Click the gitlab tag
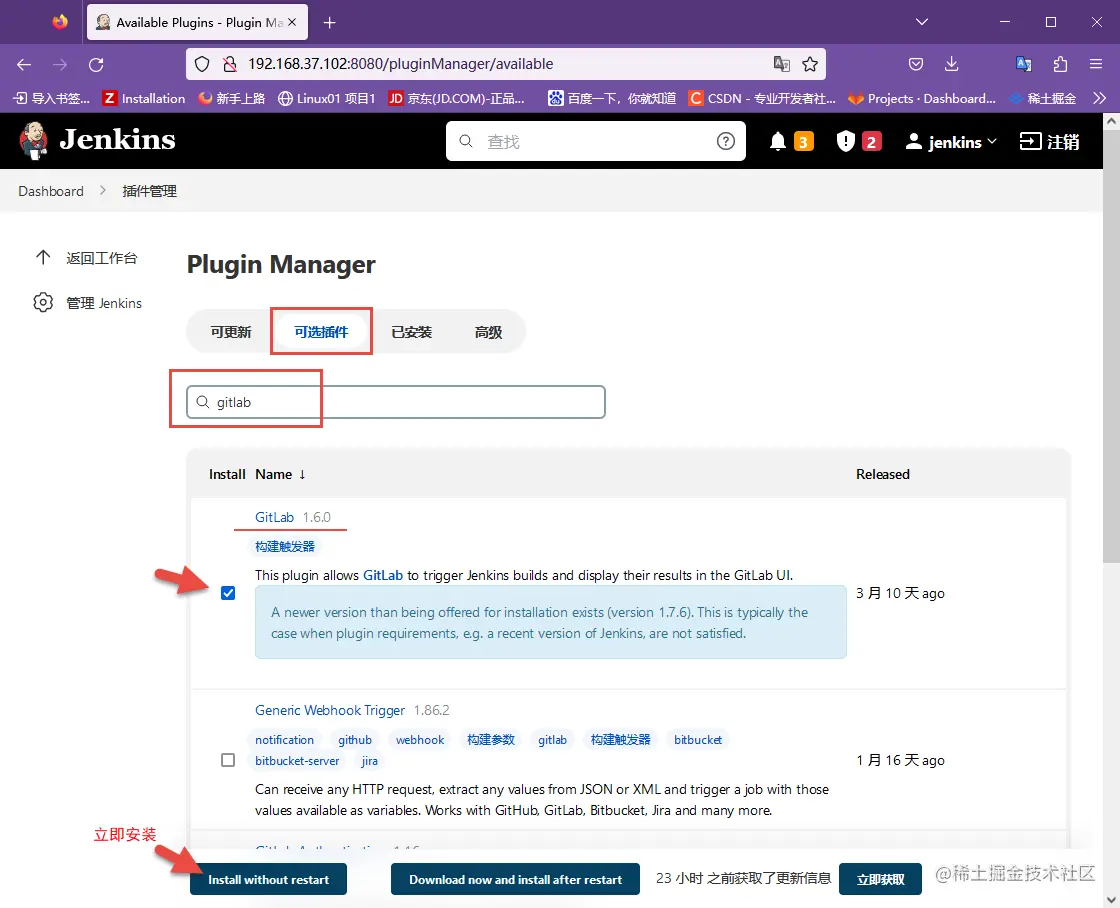1120x908 pixels. [552, 740]
